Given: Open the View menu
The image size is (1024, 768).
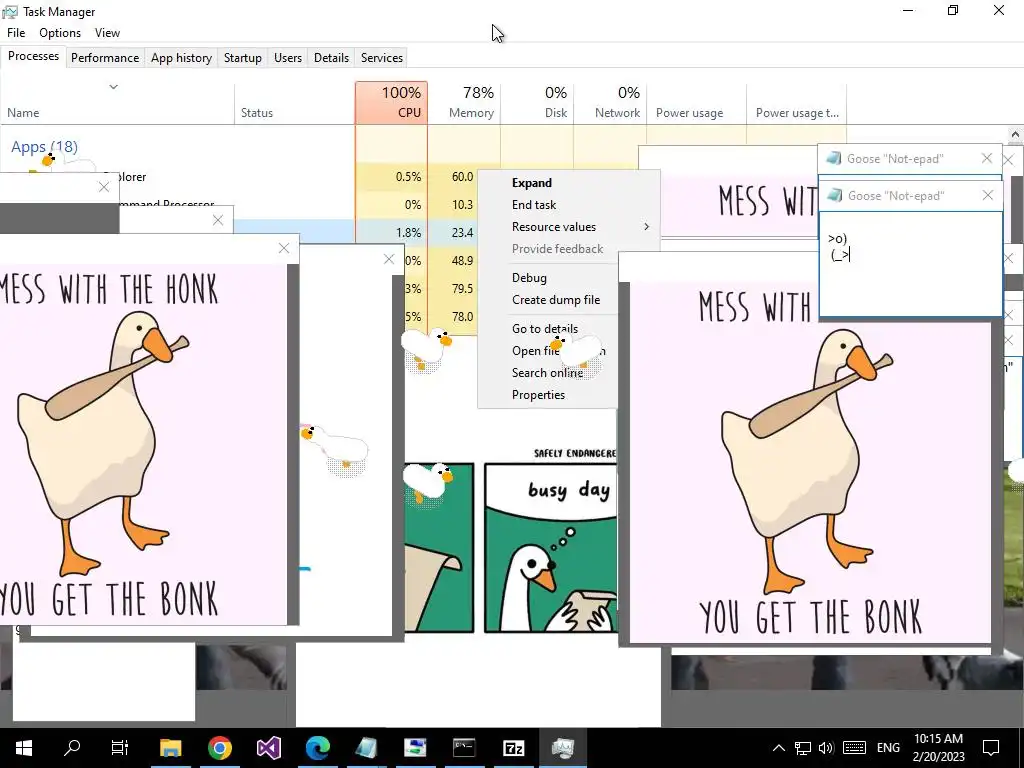Looking at the screenshot, I should click(107, 33).
